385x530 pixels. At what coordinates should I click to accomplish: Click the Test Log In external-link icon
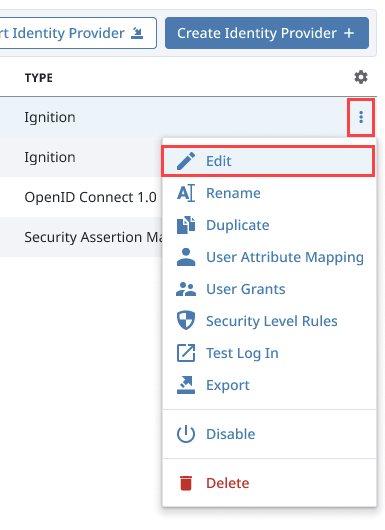tap(186, 353)
